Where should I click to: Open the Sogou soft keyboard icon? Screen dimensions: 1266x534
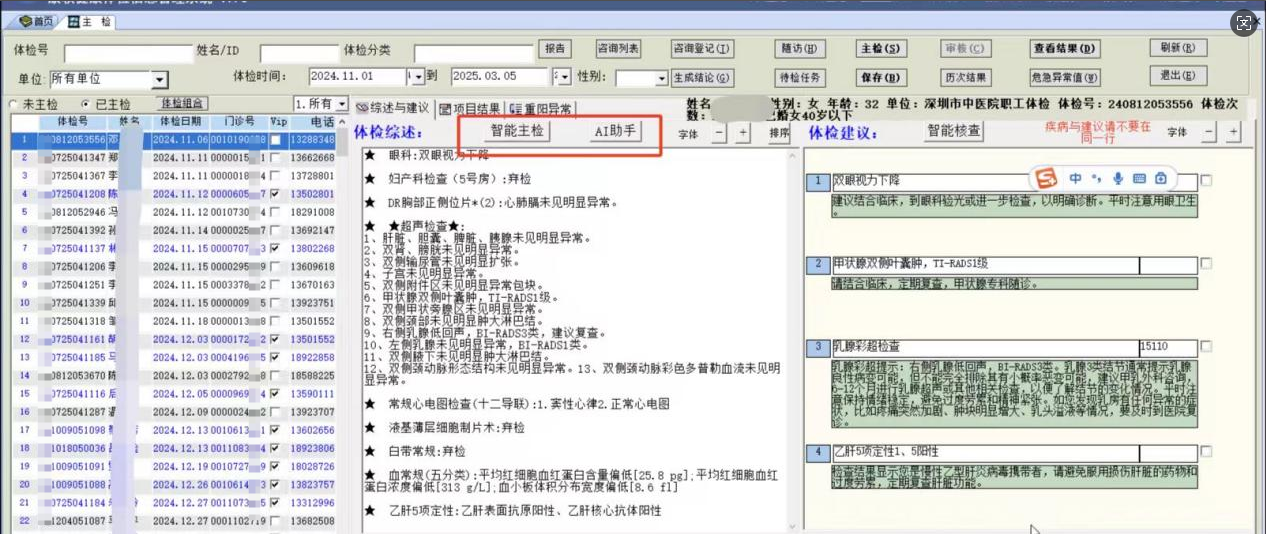[x=1139, y=179]
